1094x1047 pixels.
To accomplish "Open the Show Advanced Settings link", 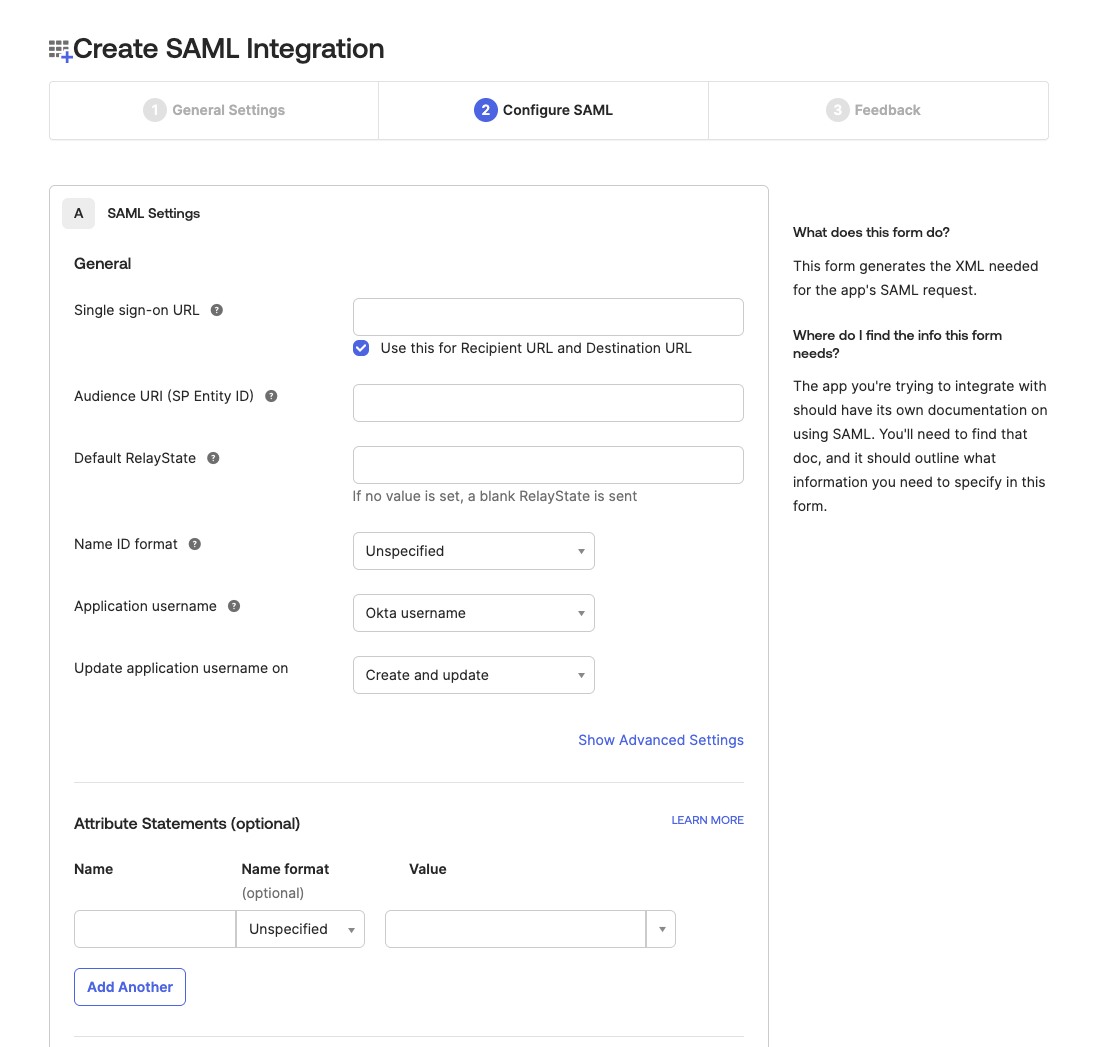I will pyautogui.click(x=660, y=740).
